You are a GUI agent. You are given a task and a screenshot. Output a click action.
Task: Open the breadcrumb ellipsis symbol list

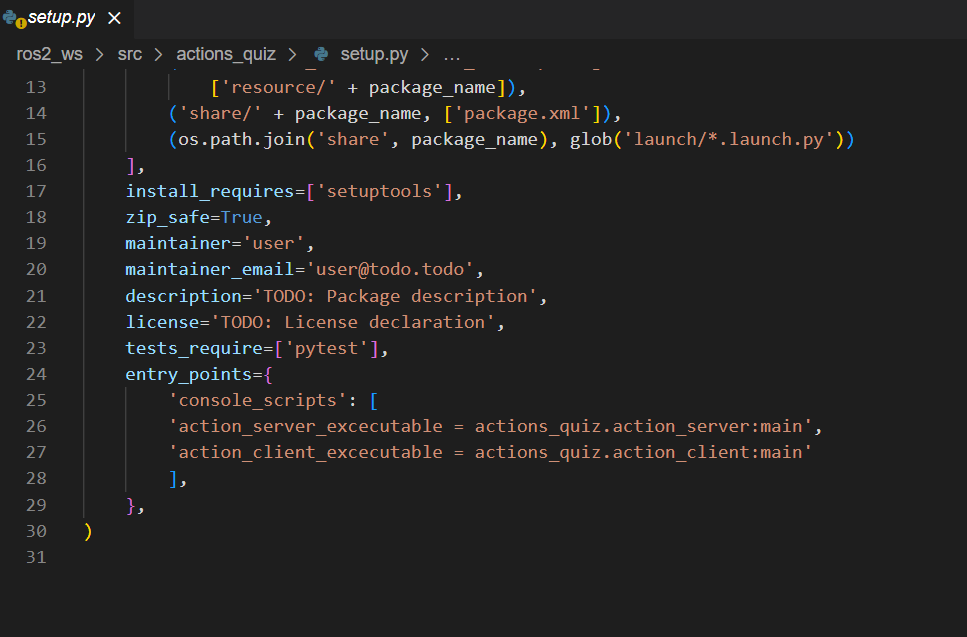click(451, 55)
